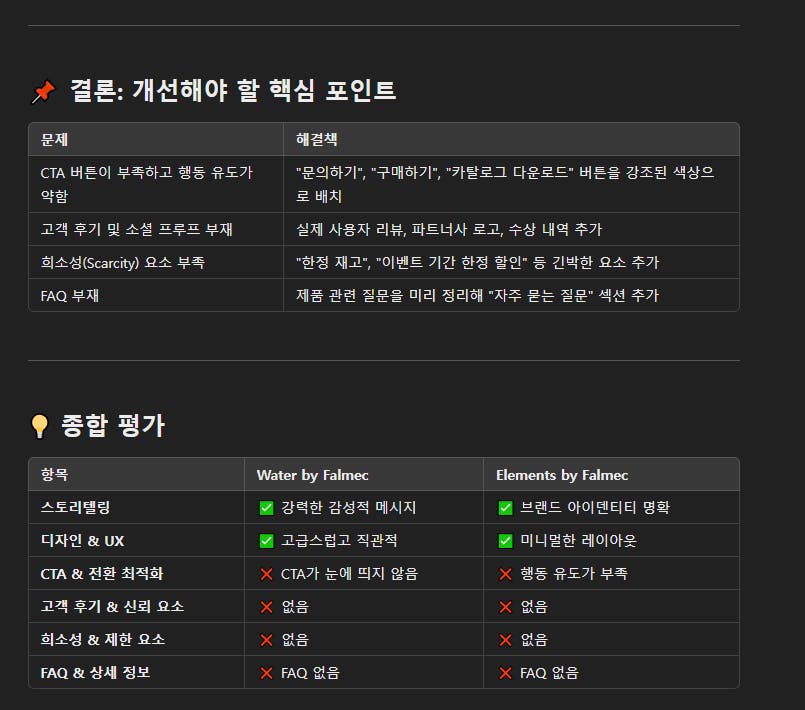Click the 스토리텔링 row label
The image size is (805, 710).
(75, 508)
